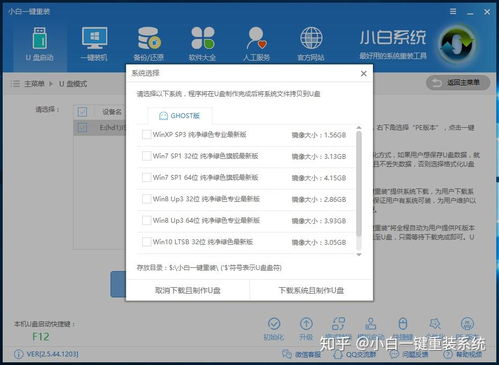This screenshot has width=499, height=365.
Task: Check the Win10 LTSB 32位 checkbox
Action: [x=147, y=242]
